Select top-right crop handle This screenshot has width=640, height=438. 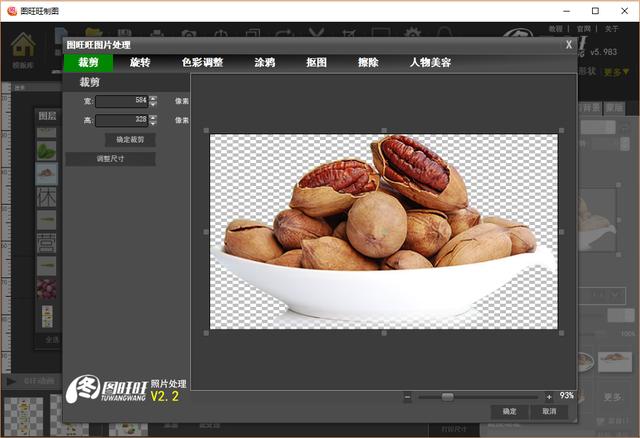coord(562,131)
